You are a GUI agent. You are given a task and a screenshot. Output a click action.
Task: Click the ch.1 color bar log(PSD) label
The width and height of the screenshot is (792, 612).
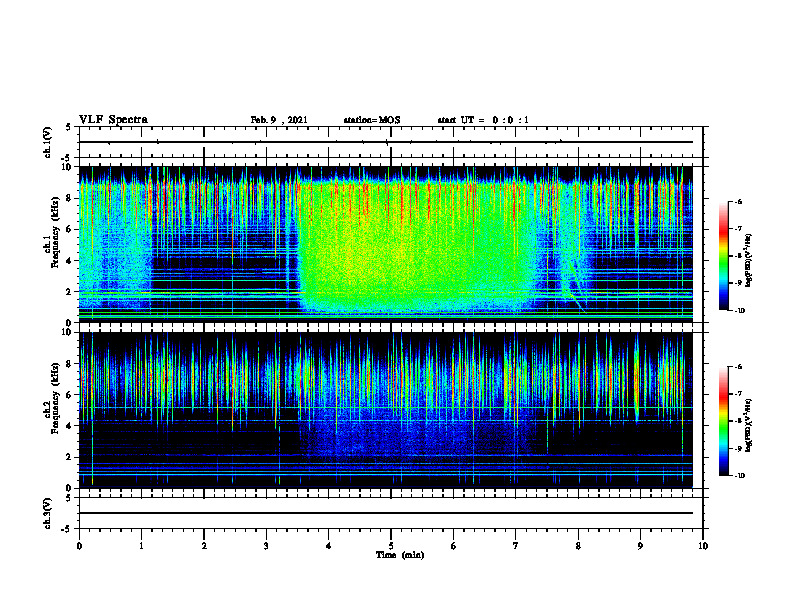pyautogui.click(x=748, y=261)
